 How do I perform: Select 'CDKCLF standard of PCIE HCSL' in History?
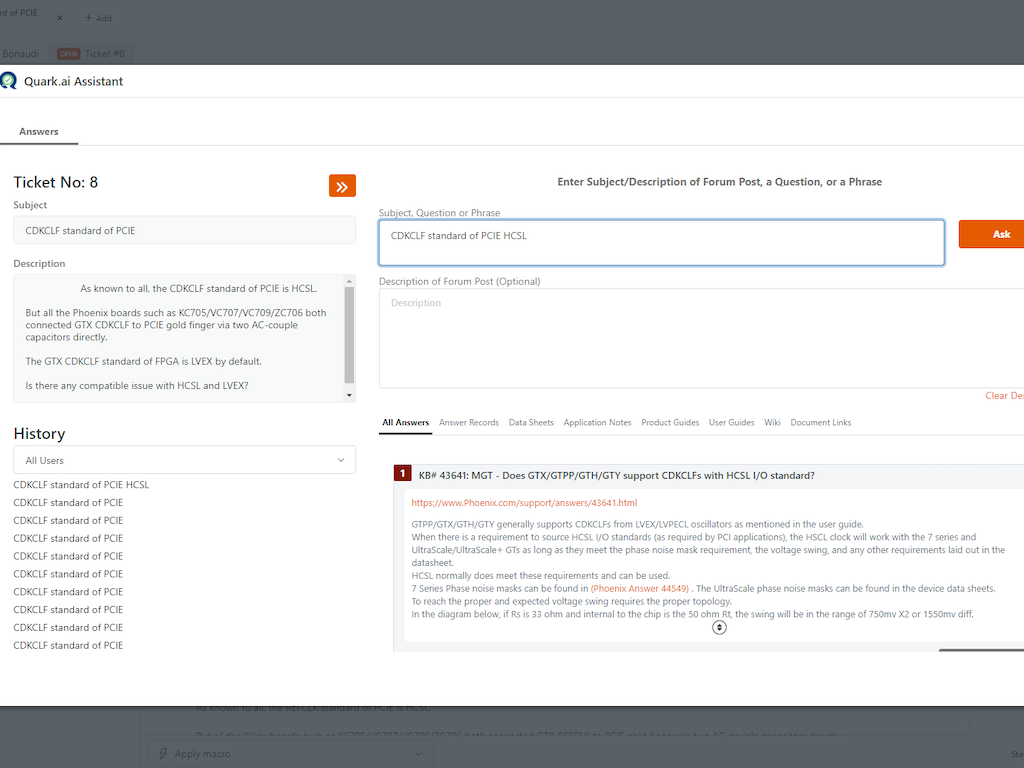click(x=81, y=485)
